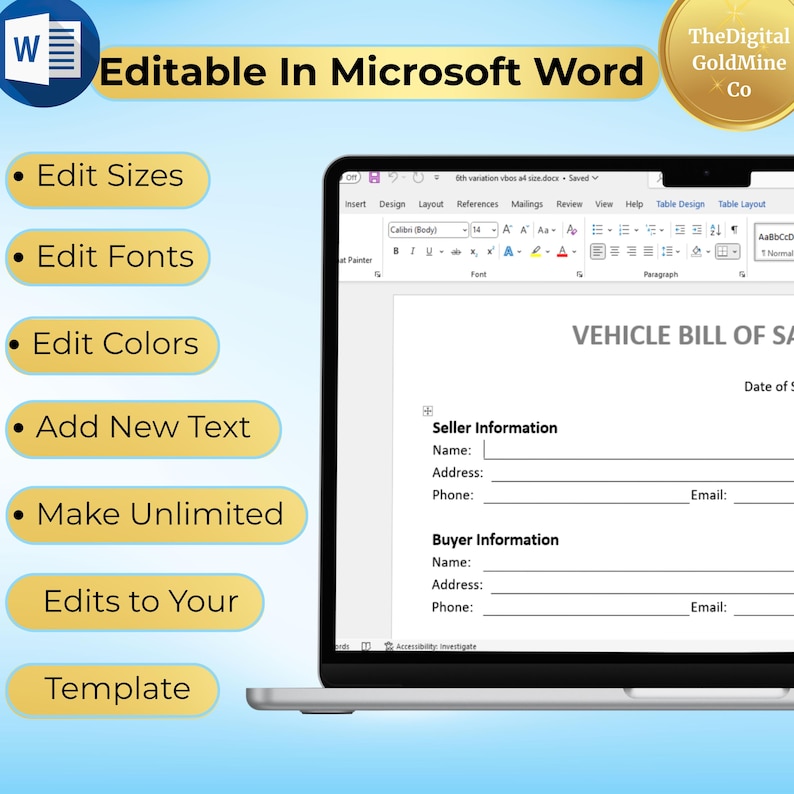Viewport: 794px width, 794px height.
Task: Open the Font dialog launcher
Action: pyautogui.click(x=579, y=274)
